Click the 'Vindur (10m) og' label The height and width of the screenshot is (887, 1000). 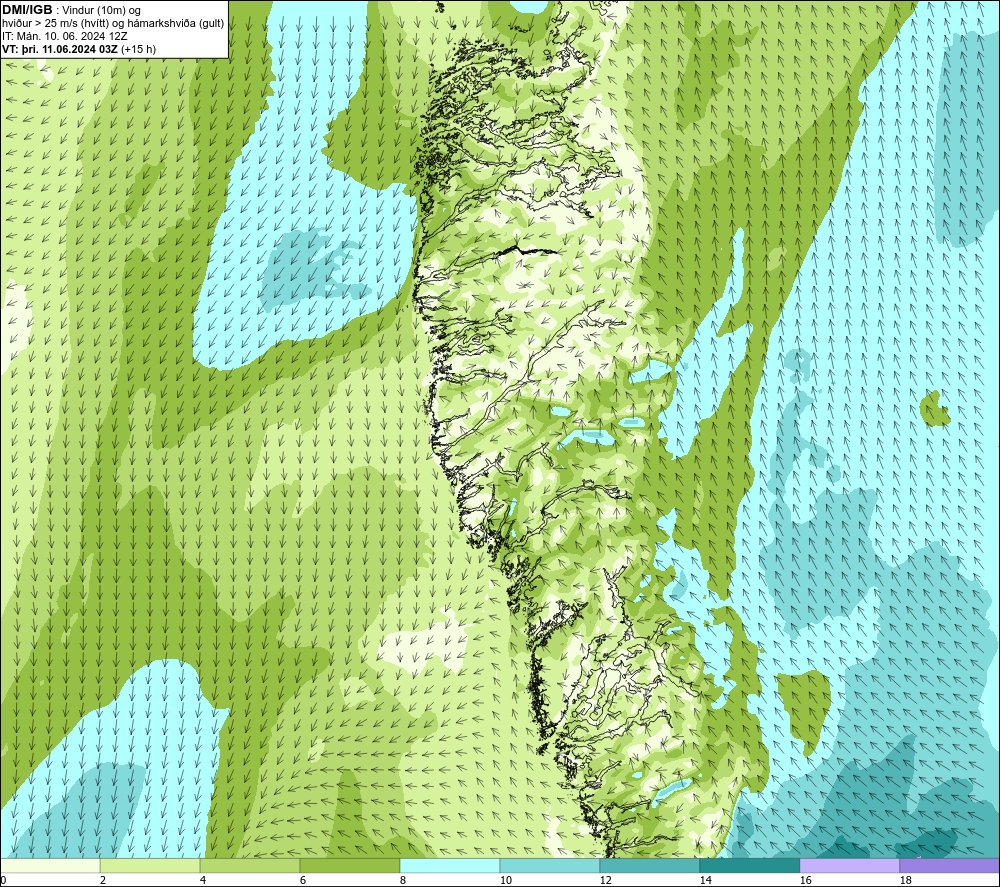point(101,10)
